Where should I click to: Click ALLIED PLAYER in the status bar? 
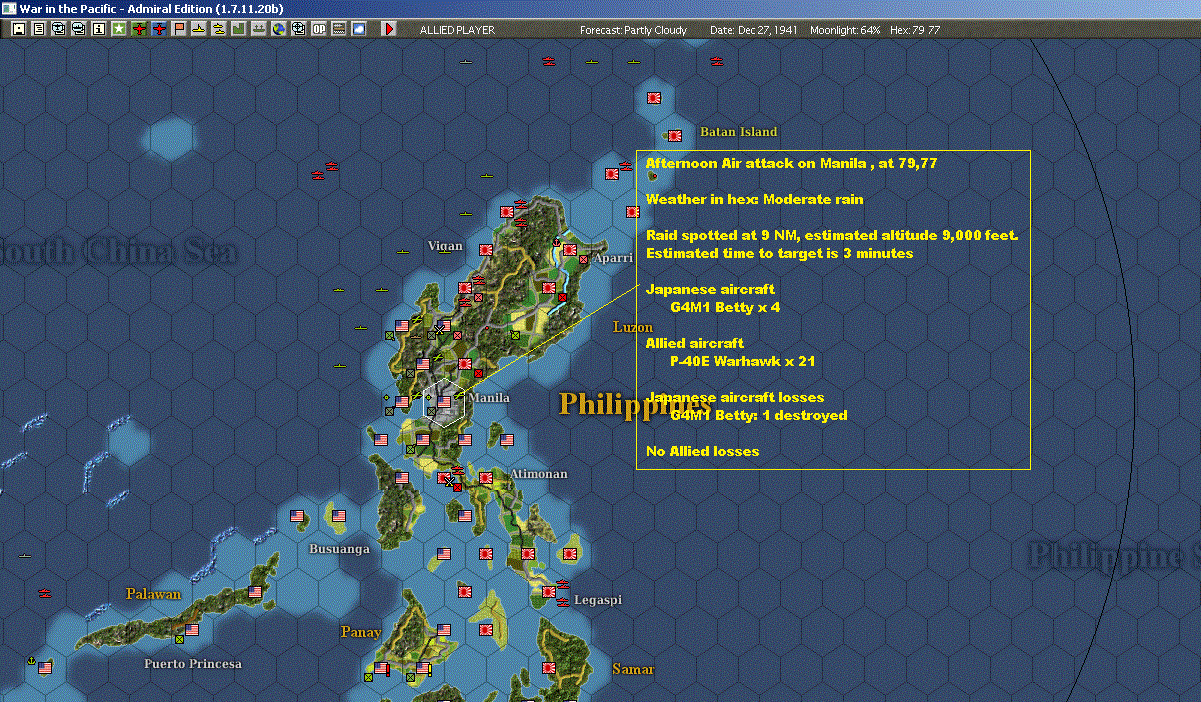[457, 30]
